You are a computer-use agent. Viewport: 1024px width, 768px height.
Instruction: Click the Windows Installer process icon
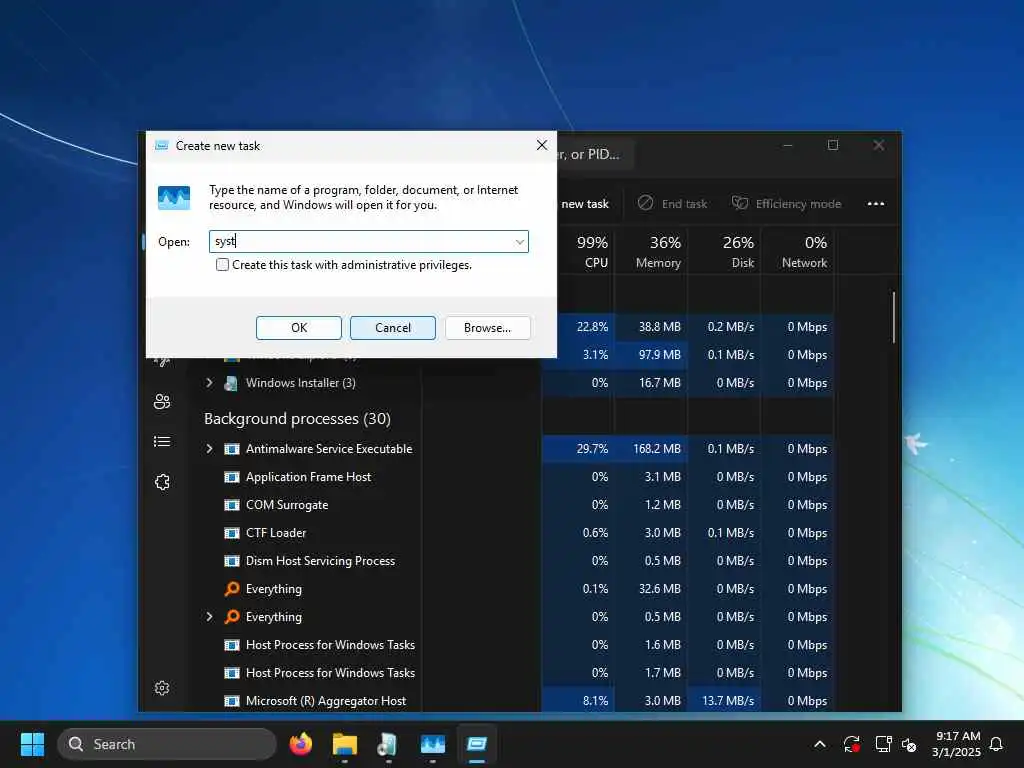coord(231,383)
